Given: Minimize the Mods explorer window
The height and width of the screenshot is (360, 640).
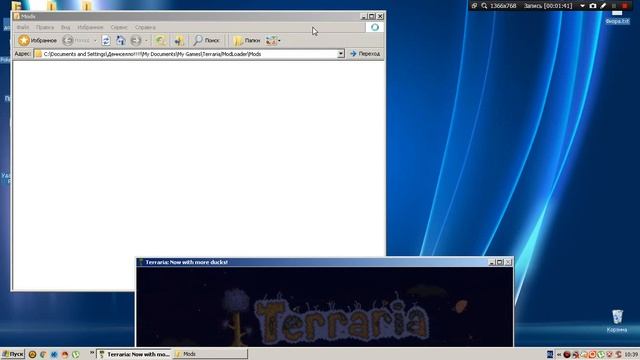Looking at the screenshot, I should click(364, 16).
